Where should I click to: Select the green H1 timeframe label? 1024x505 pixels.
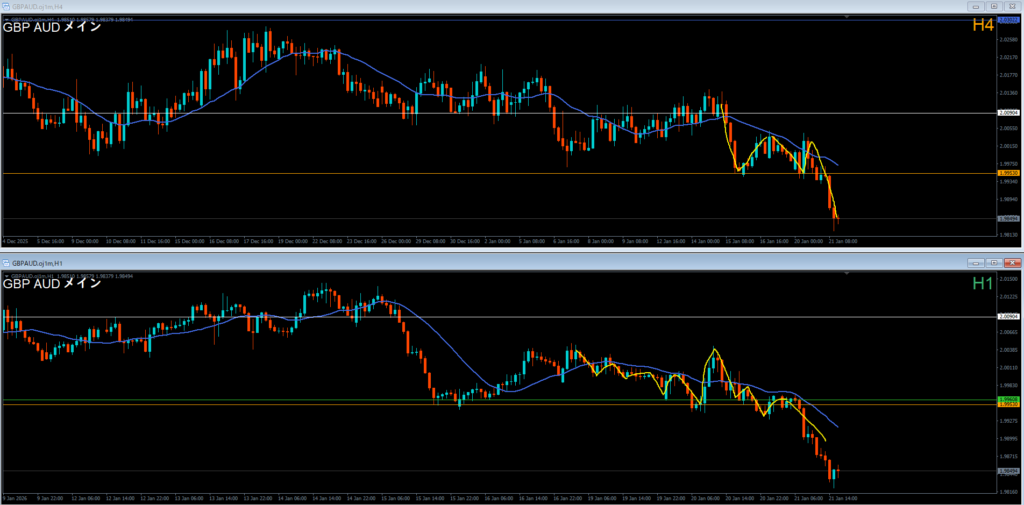click(x=983, y=284)
